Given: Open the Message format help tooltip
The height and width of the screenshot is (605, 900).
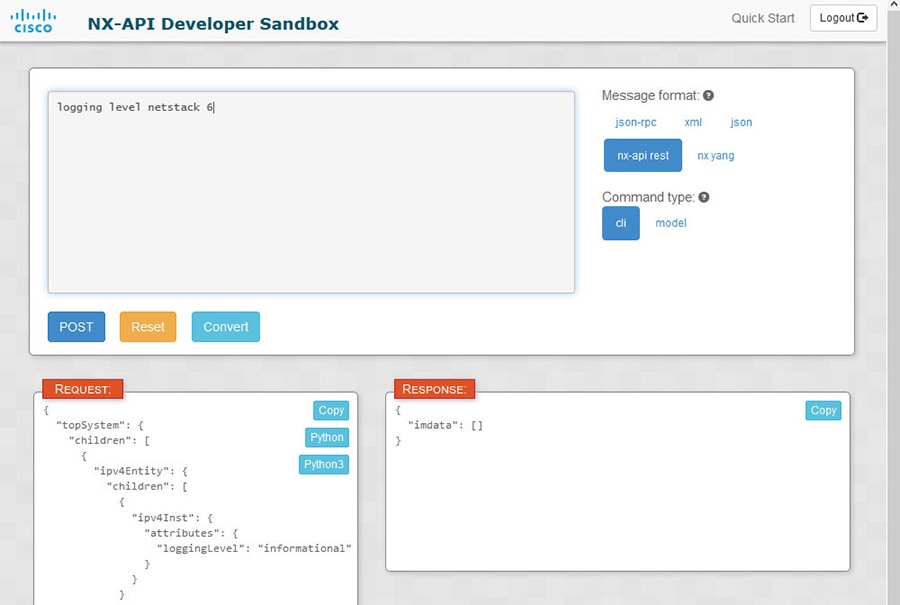Looking at the screenshot, I should (708, 95).
